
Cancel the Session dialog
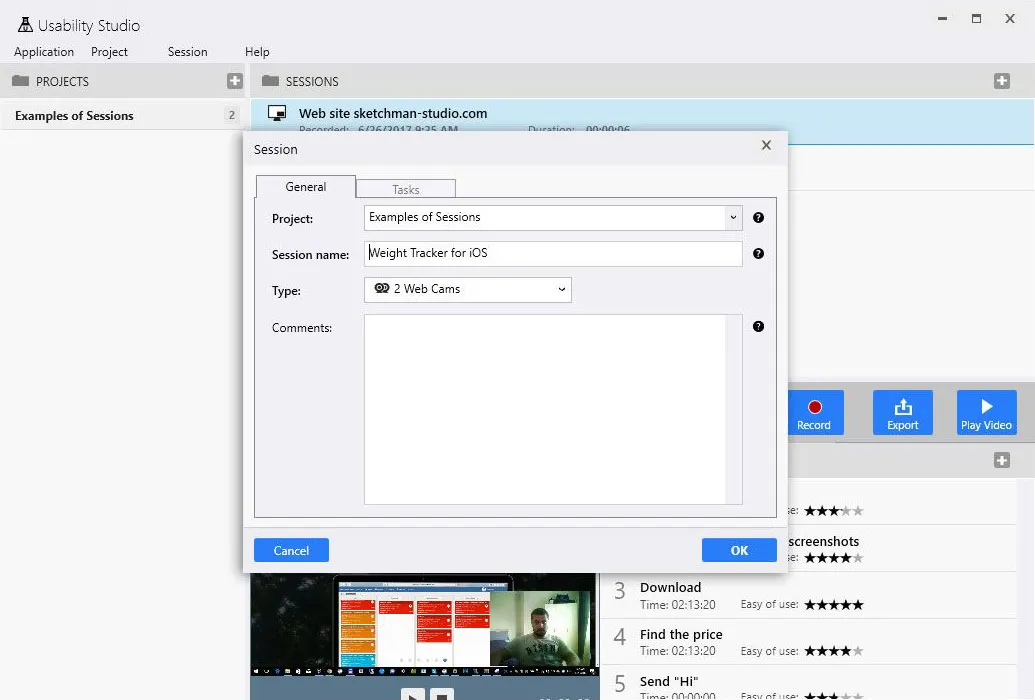(x=291, y=550)
